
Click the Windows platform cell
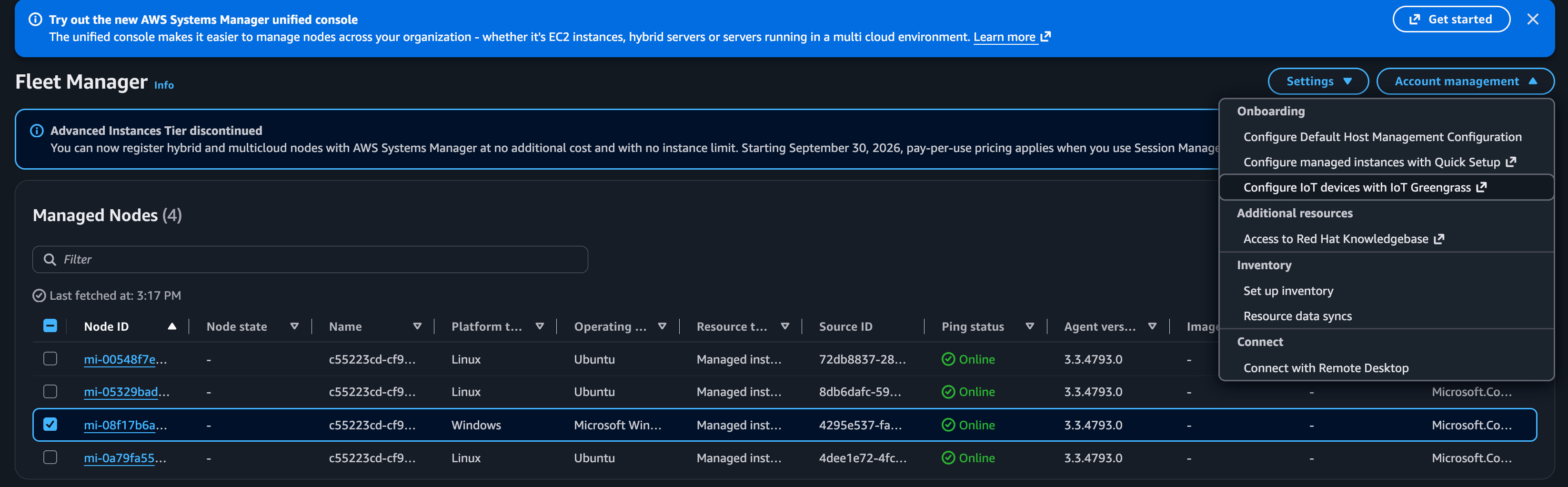(x=476, y=426)
